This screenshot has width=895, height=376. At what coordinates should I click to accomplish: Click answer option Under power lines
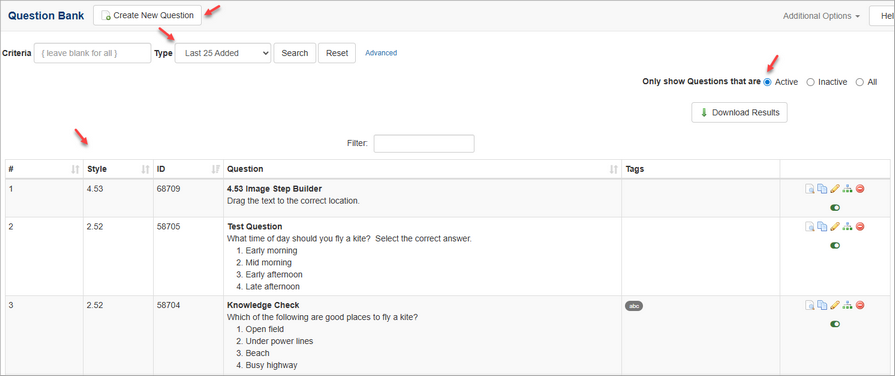pos(279,341)
